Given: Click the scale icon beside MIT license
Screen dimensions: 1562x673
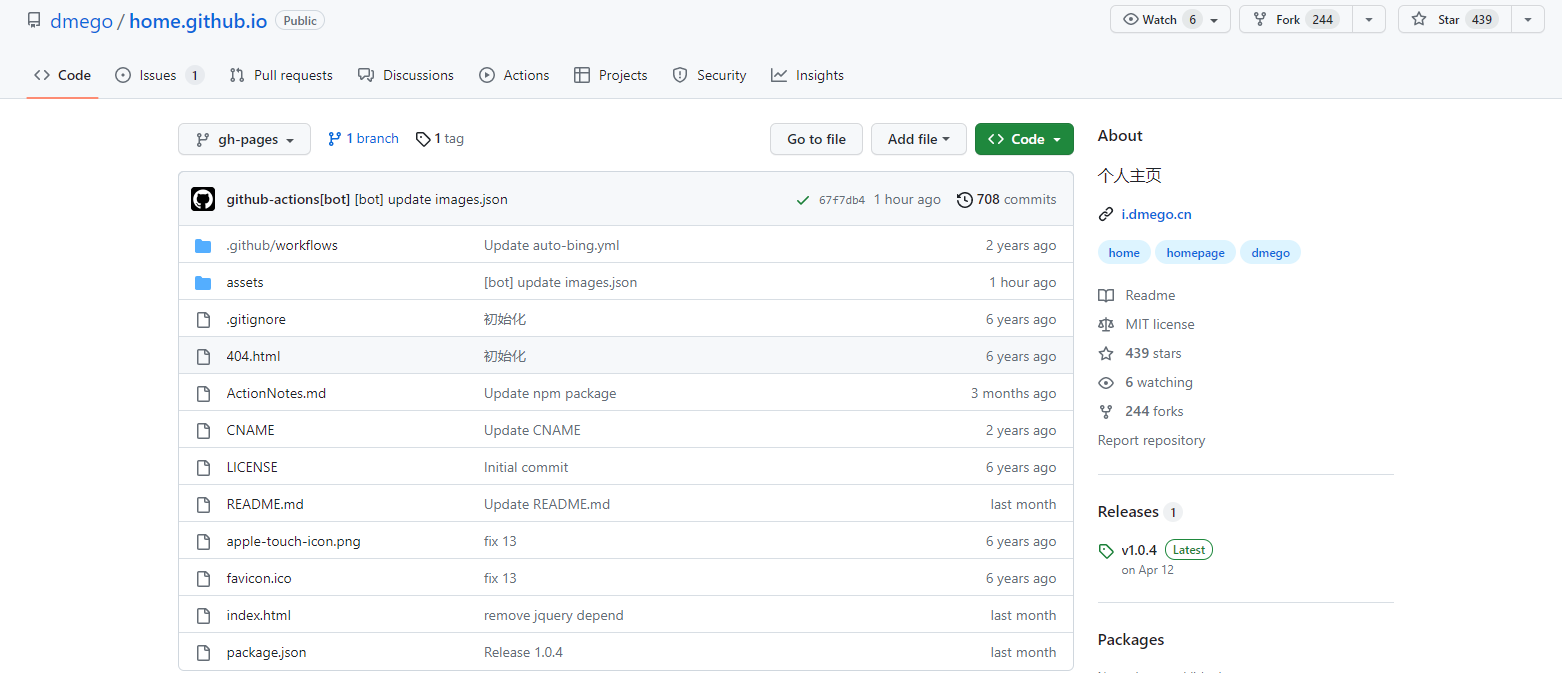Looking at the screenshot, I should tap(1106, 325).
